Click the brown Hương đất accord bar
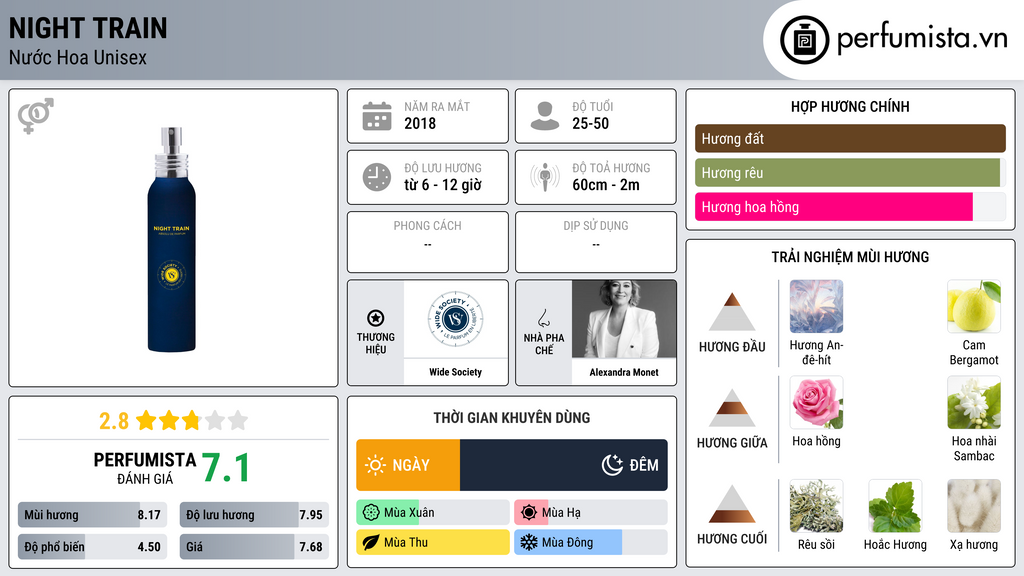1024x576 pixels. pos(850,138)
